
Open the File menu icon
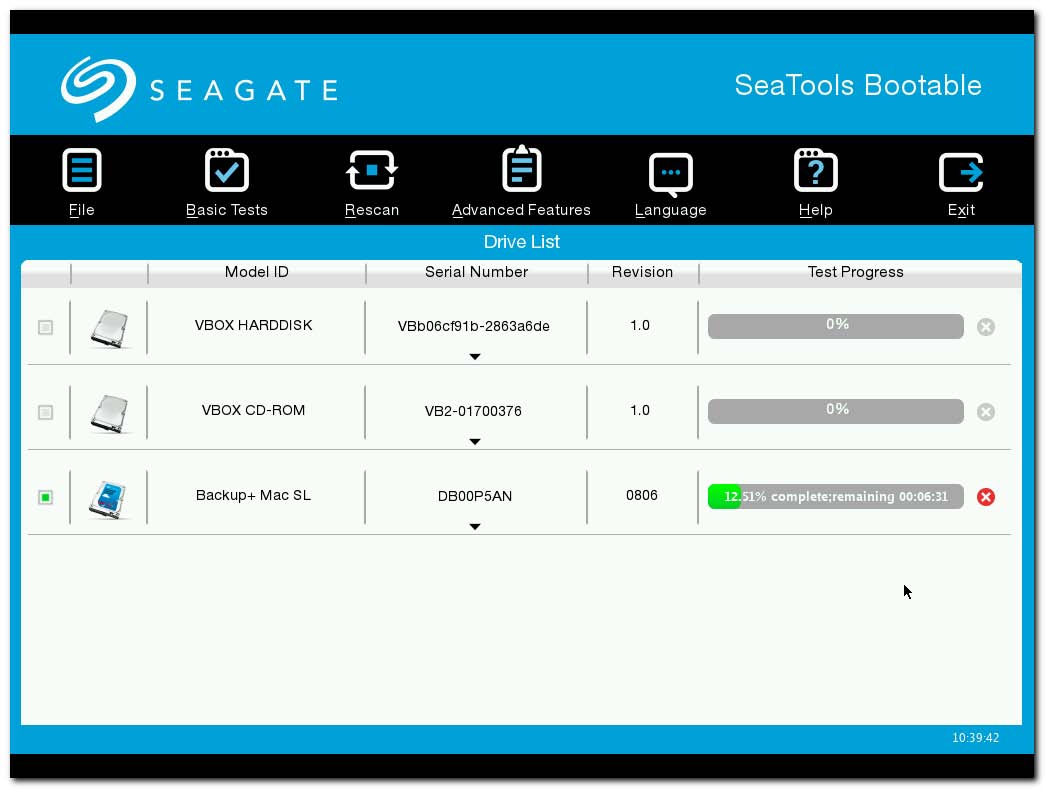point(81,171)
